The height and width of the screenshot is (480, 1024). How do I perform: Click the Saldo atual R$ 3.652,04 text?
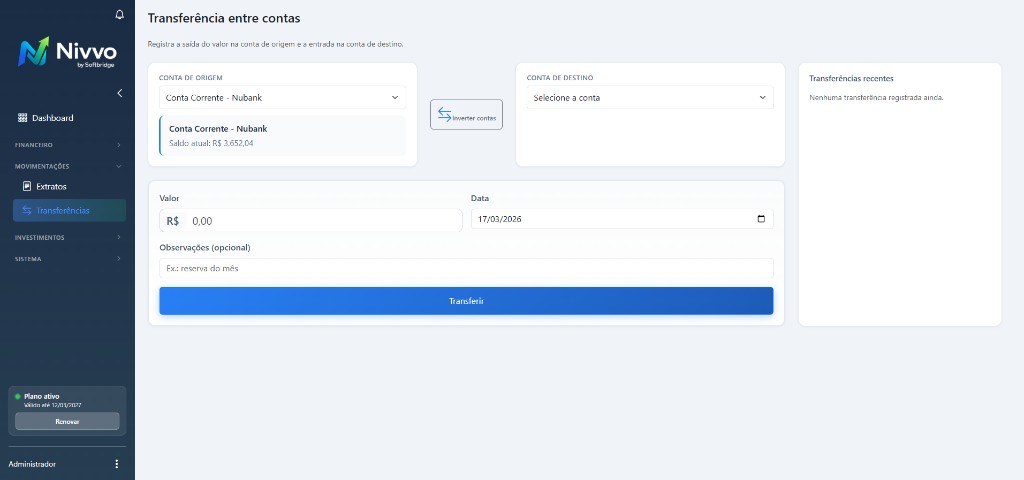click(x=211, y=143)
